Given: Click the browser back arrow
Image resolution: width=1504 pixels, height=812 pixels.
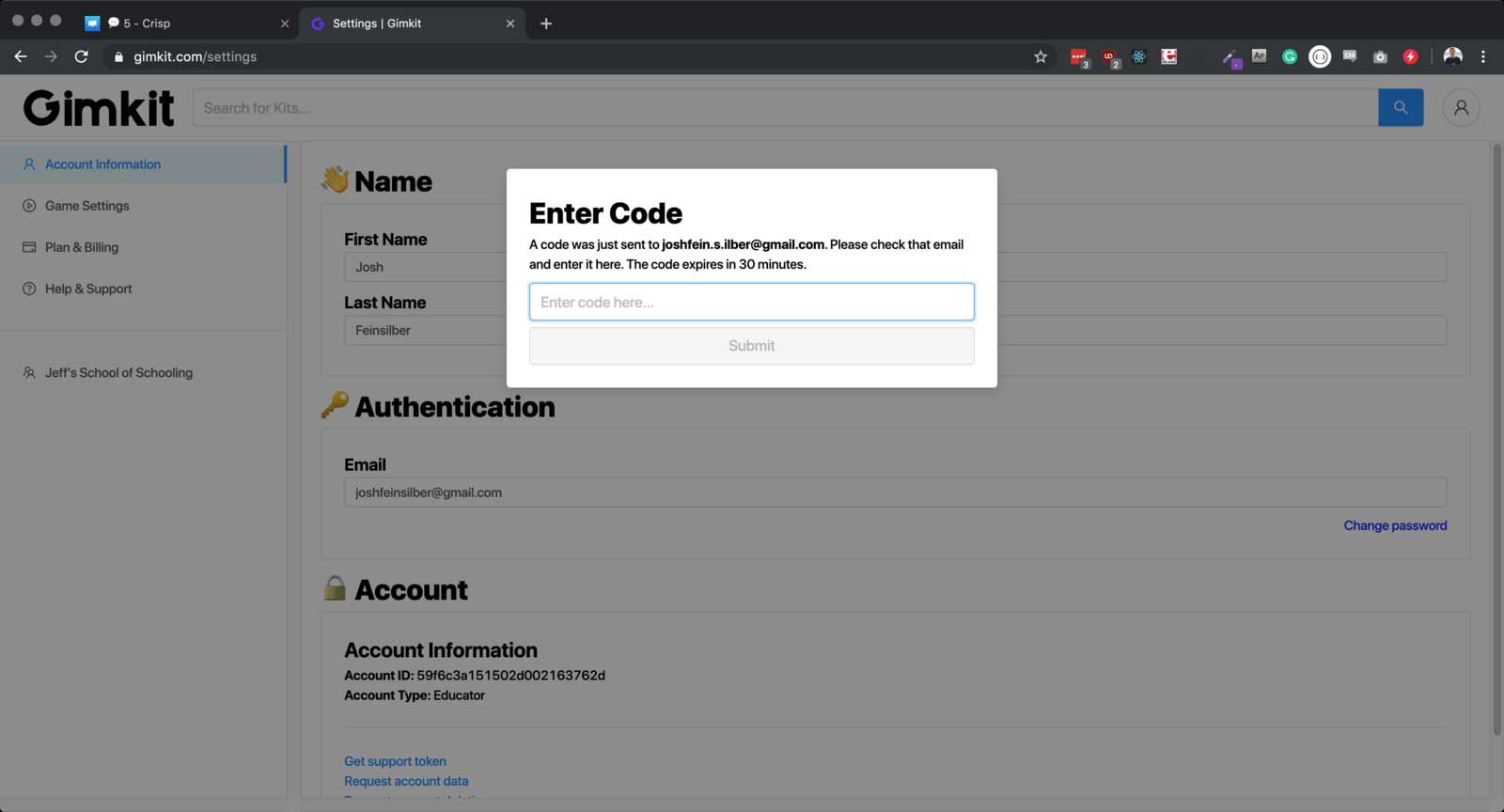Looking at the screenshot, I should (x=21, y=57).
